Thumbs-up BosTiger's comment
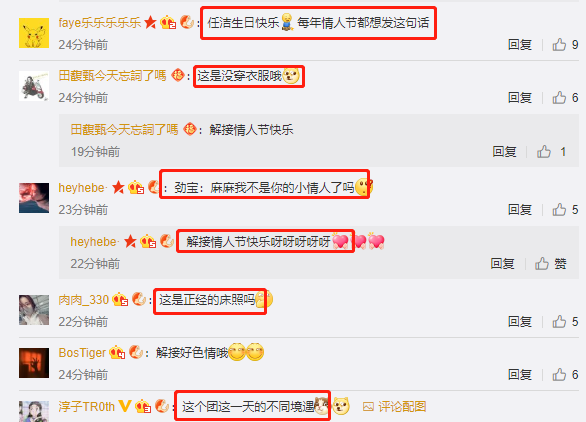 559,375
